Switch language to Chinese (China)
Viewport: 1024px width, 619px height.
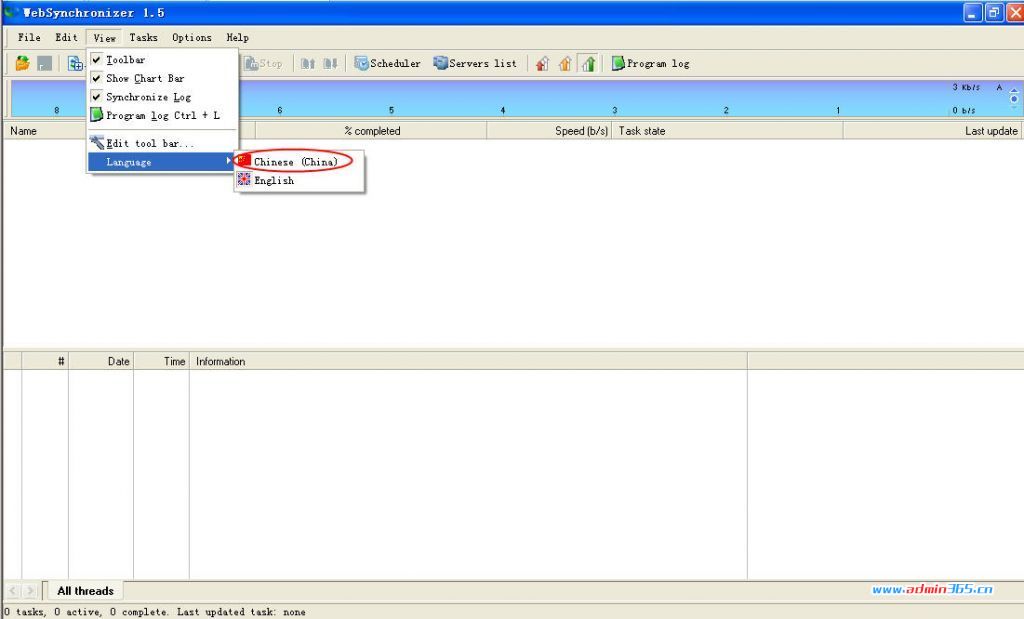pyautogui.click(x=299, y=161)
